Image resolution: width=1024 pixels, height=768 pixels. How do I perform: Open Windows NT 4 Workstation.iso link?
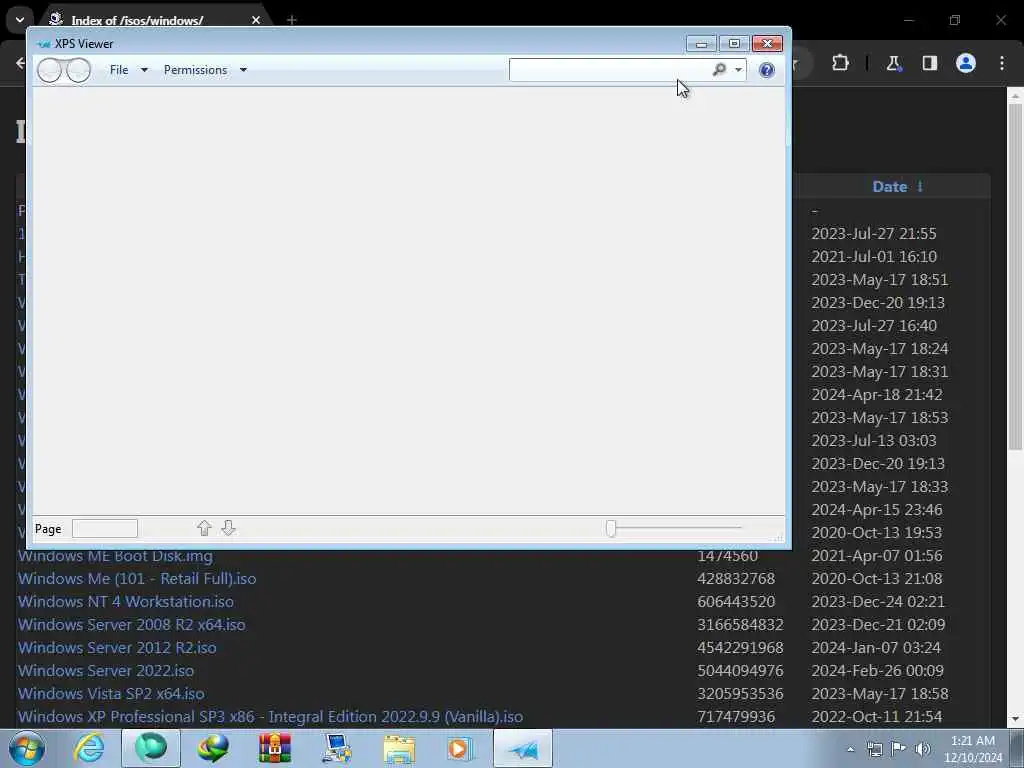click(x=125, y=601)
